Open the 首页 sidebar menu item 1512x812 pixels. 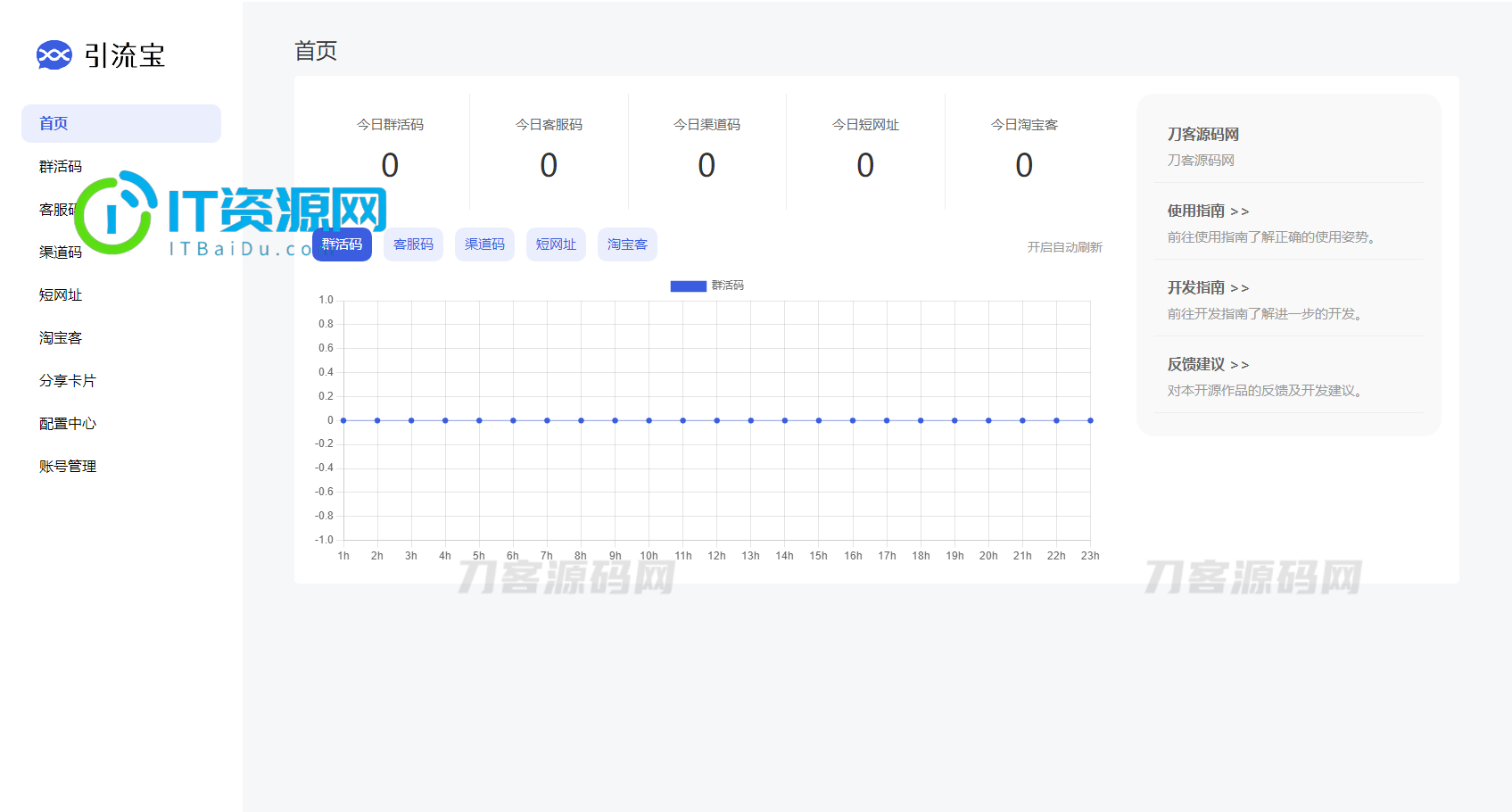(121, 123)
